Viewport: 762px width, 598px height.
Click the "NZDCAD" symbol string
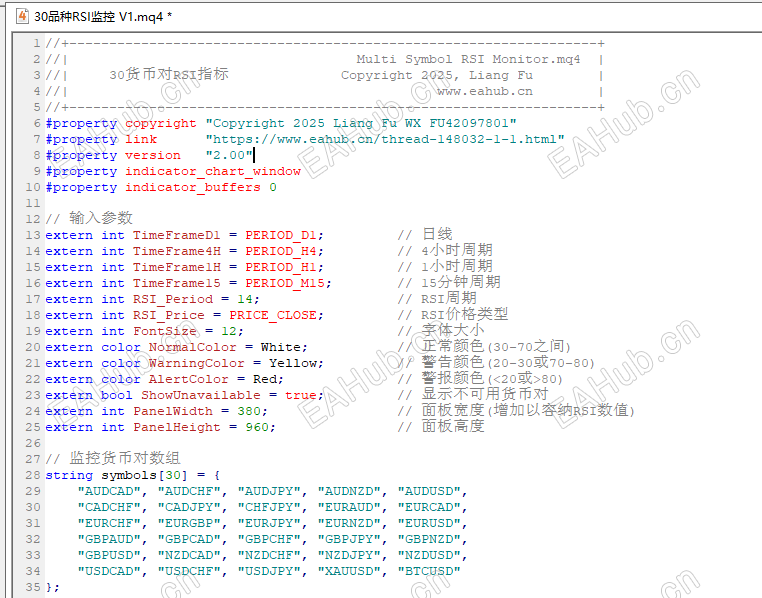[x=189, y=556]
